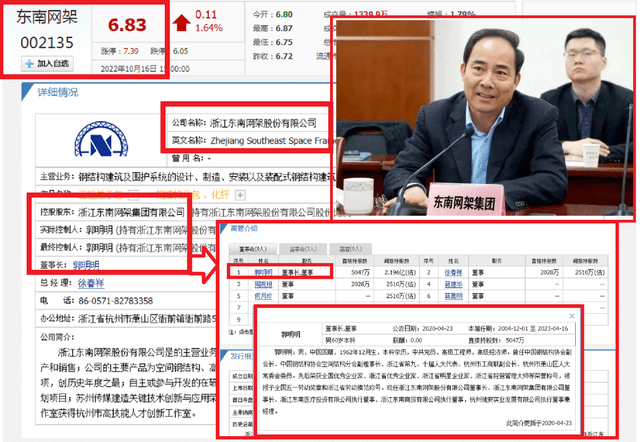Click the 今开 value 6.80
The width and height of the screenshot is (640, 442).
[x=284, y=14]
